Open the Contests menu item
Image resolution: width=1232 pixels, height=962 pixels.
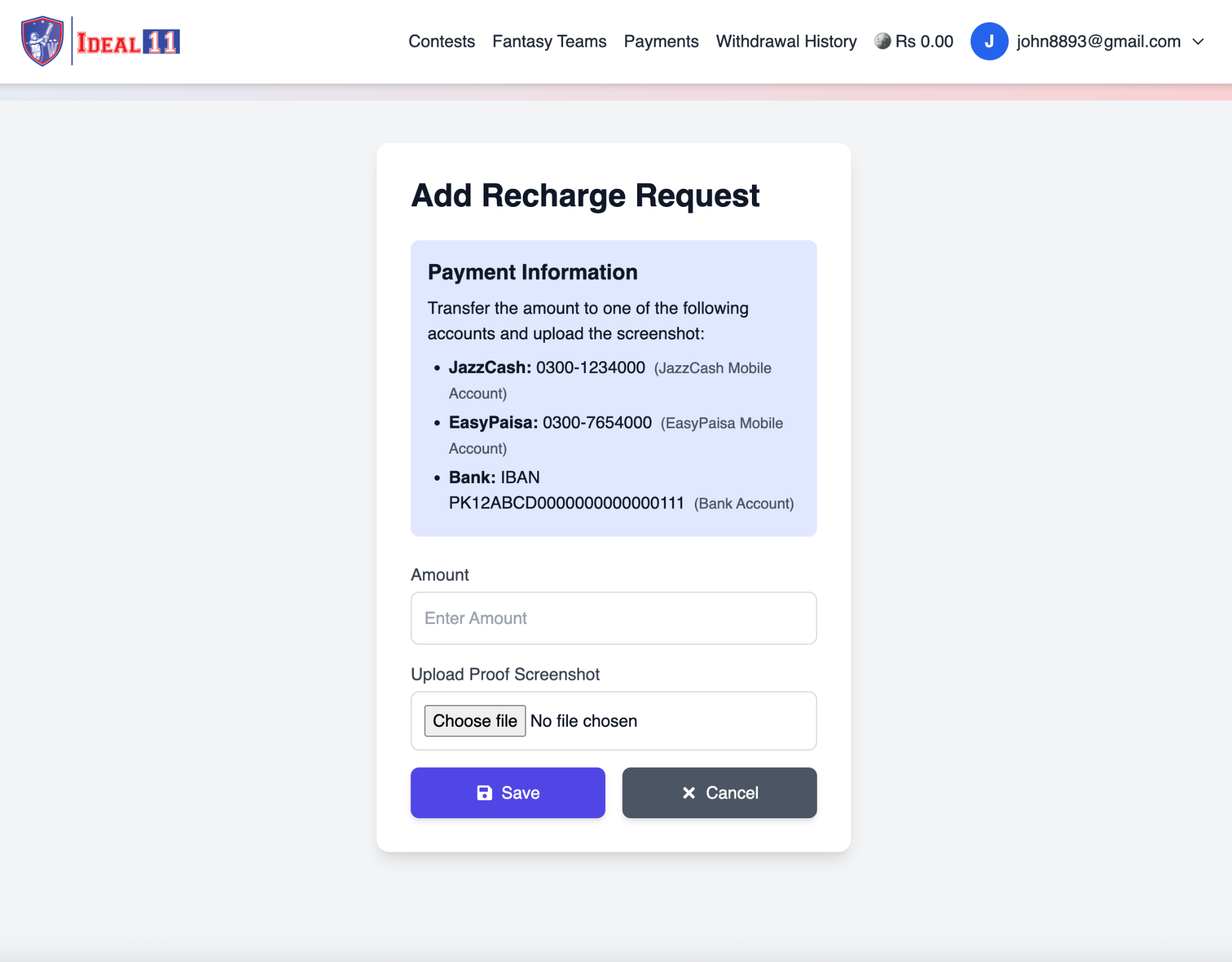[x=442, y=42]
